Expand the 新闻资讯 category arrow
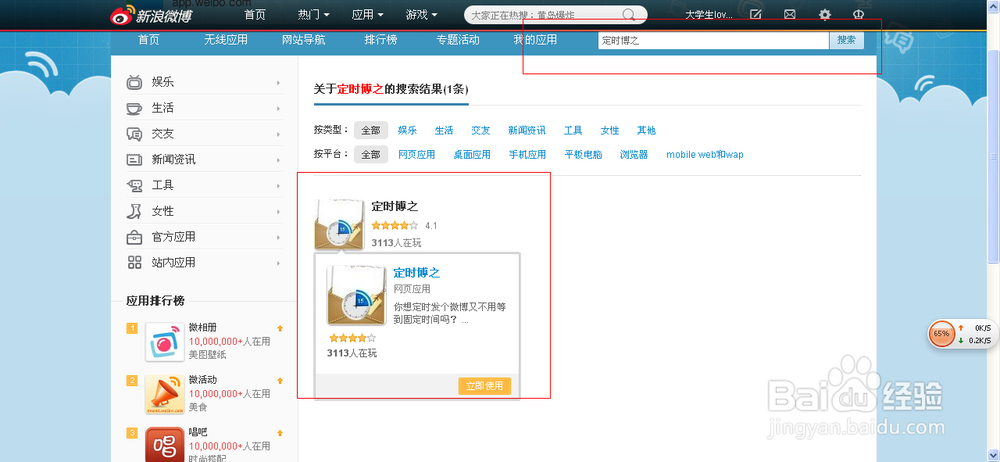Image resolution: width=1000 pixels, height=462 pixels. click(279, 160)
